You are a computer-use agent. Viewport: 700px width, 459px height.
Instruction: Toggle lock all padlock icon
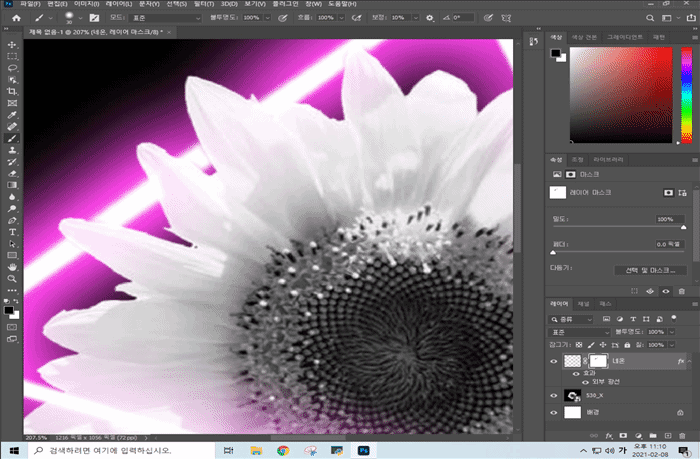pyautogui.click(x=627, y=345)
